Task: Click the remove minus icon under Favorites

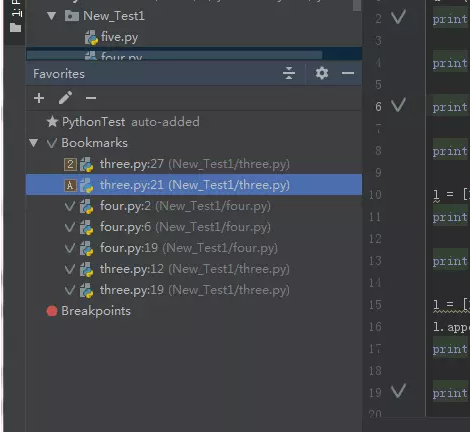Action: [91, 98]
